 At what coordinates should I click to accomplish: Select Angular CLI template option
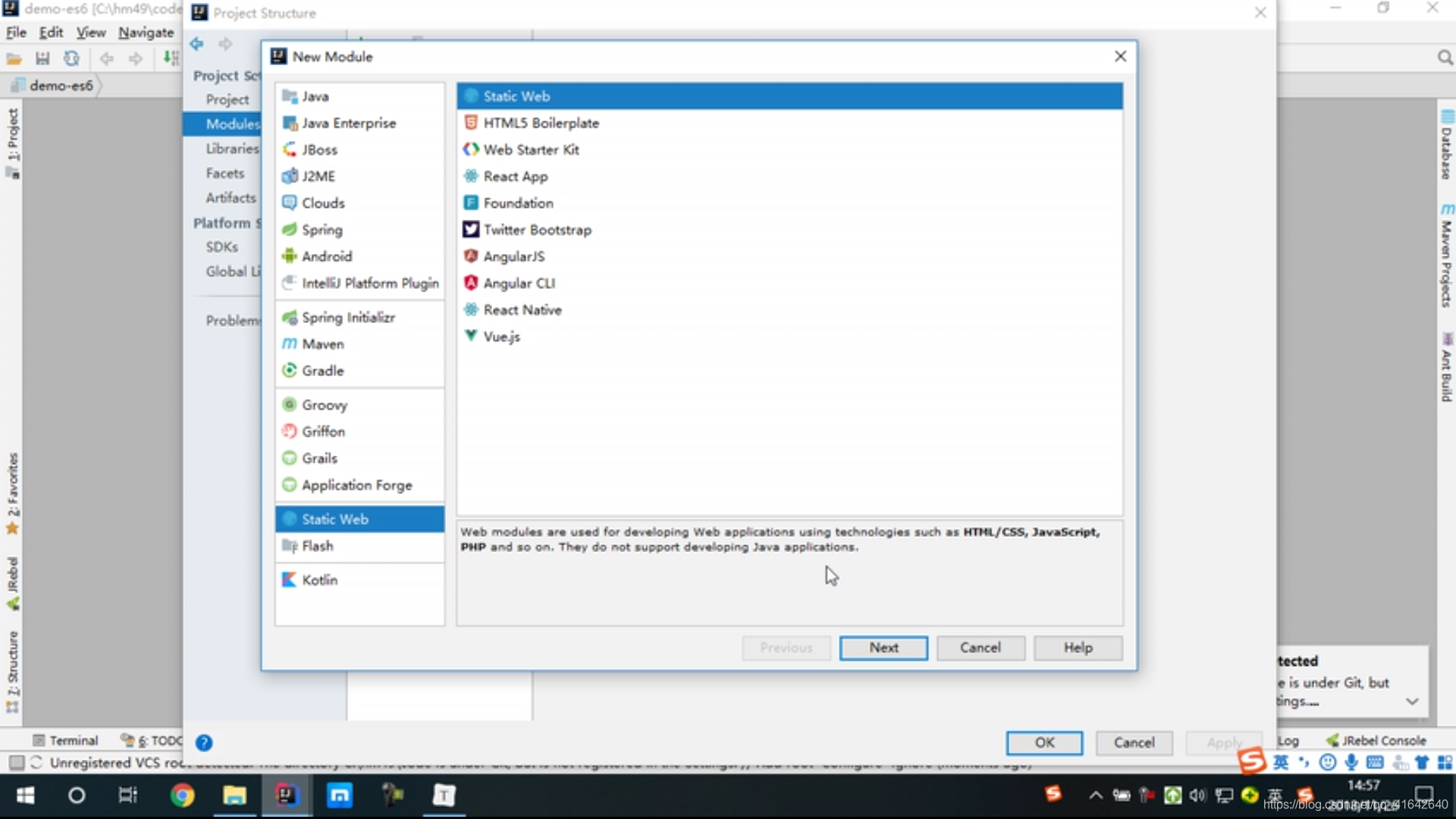click(519, 283)
